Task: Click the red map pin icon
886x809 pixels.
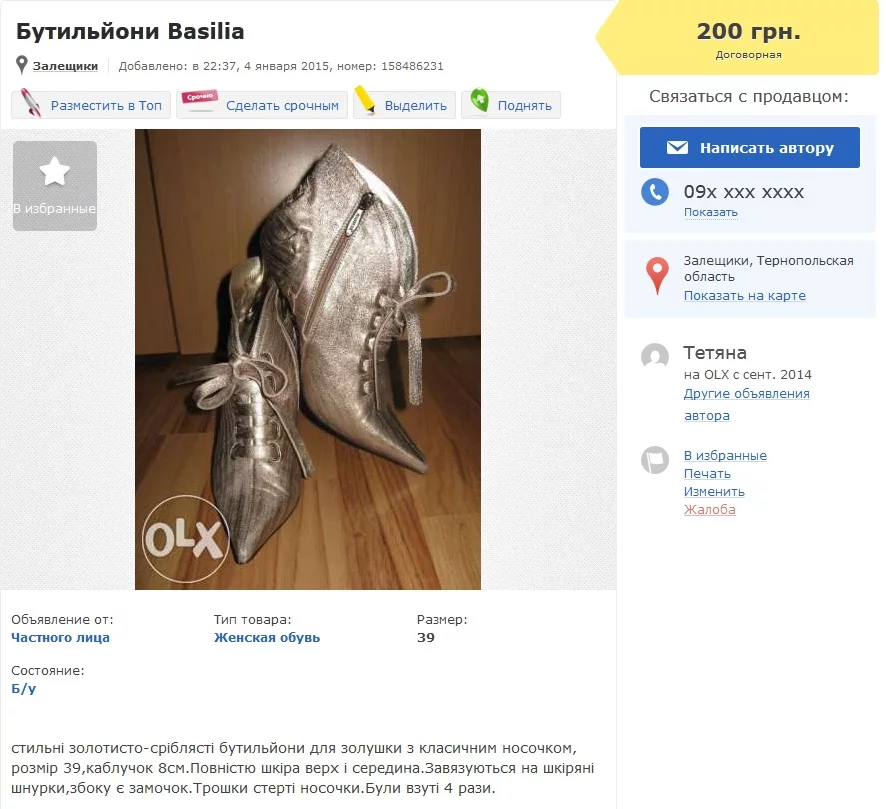Action: coord(656,275)
